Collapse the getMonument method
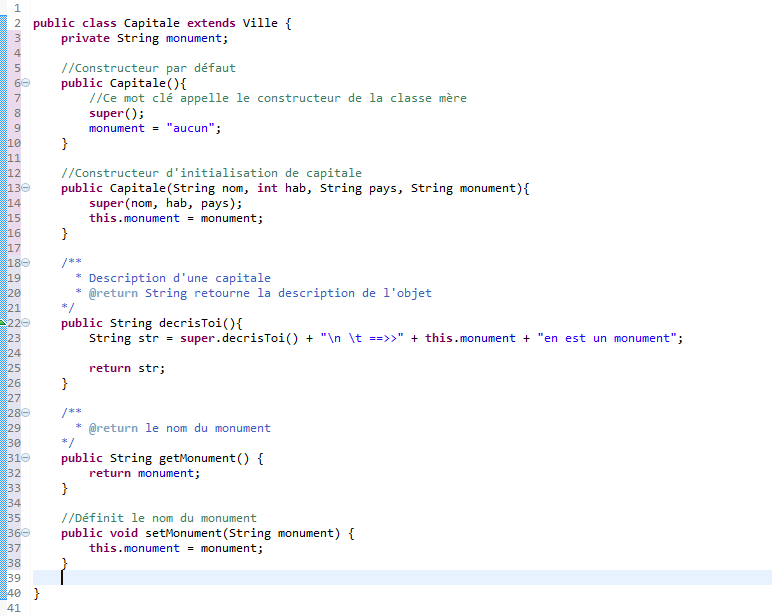This screenshot has width=772, height=616. point(26,458)
